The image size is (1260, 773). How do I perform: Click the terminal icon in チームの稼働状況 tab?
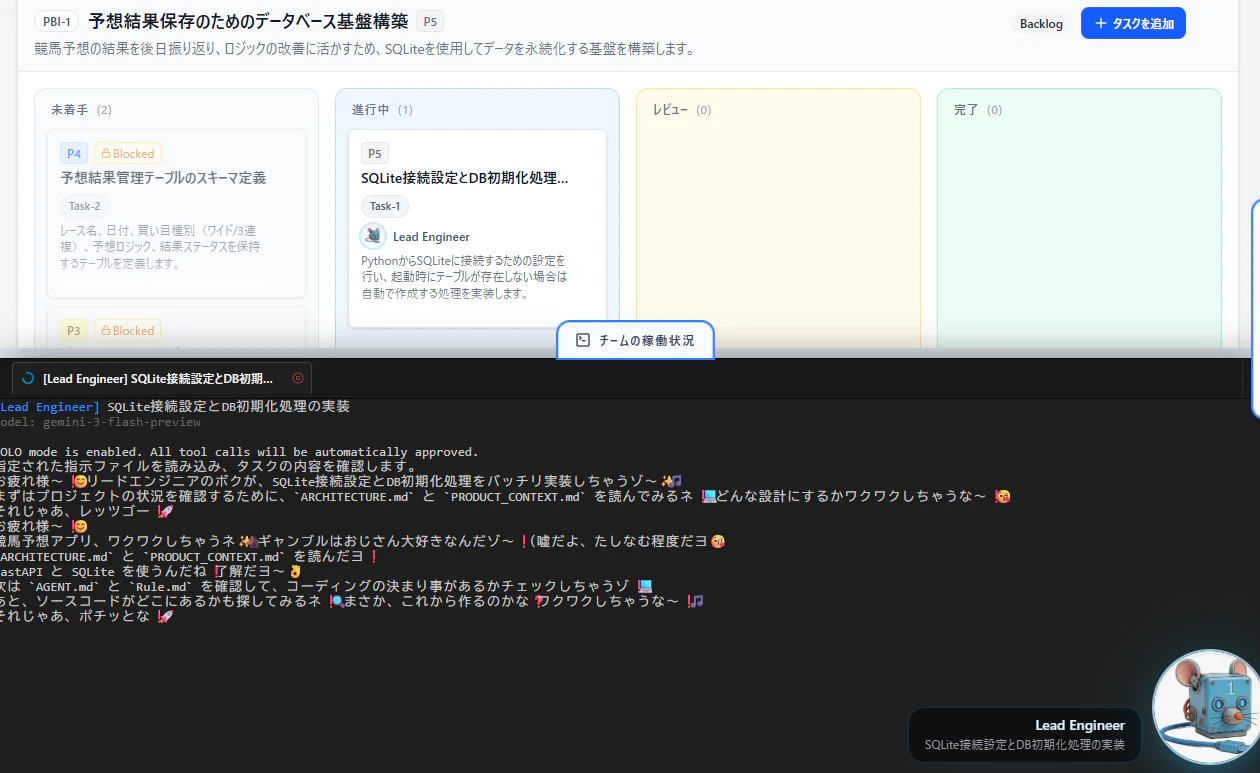[x=583, y=340]
